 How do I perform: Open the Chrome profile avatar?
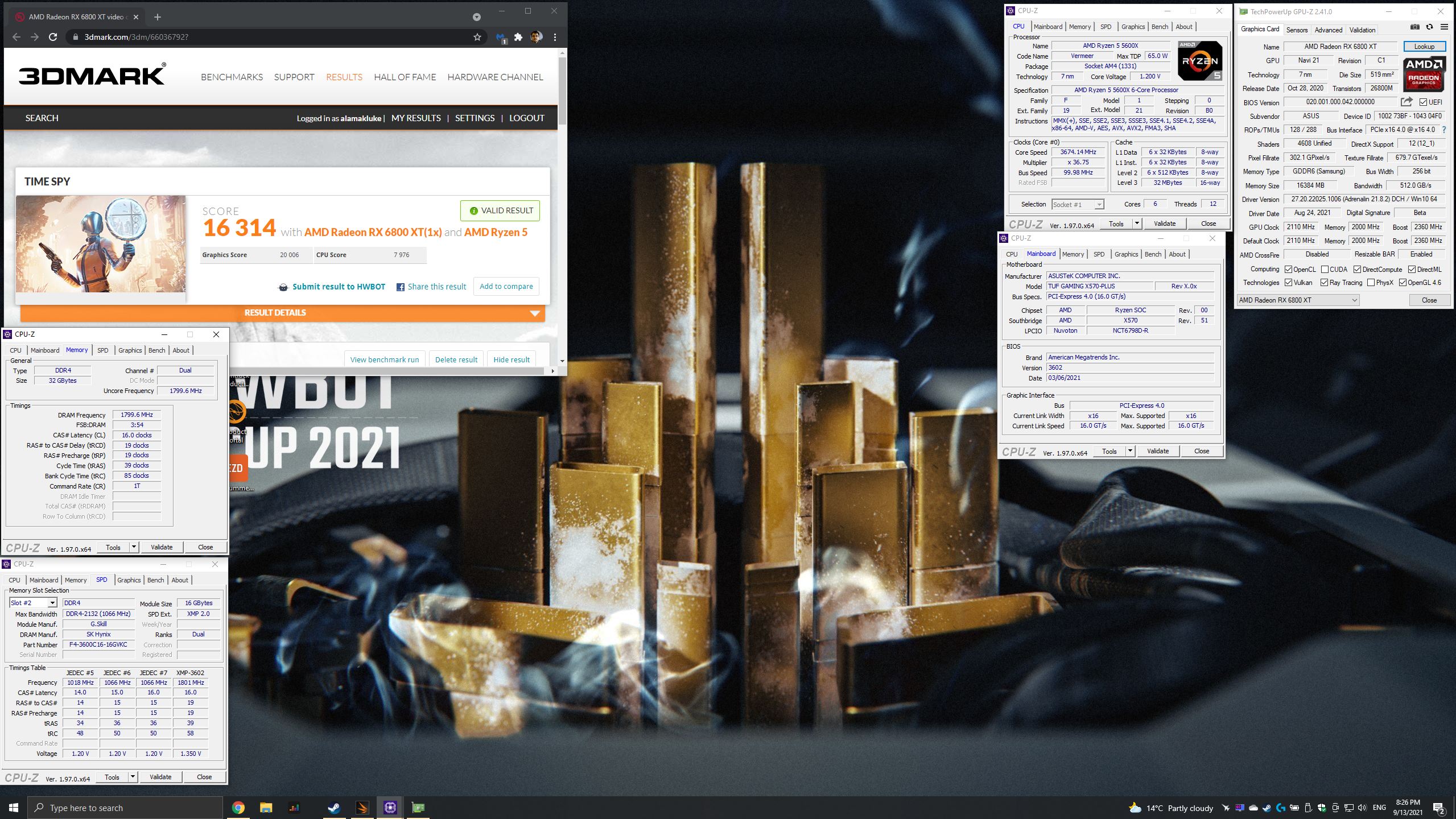click(536, 37)
